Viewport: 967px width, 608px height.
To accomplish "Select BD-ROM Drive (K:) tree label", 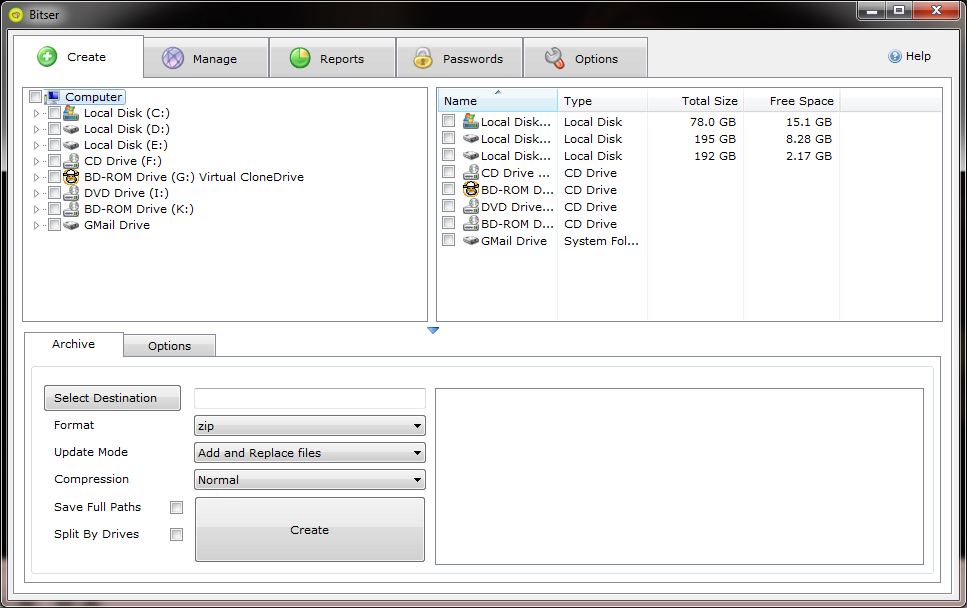I will pyautogui.click(x=139, y=209).
